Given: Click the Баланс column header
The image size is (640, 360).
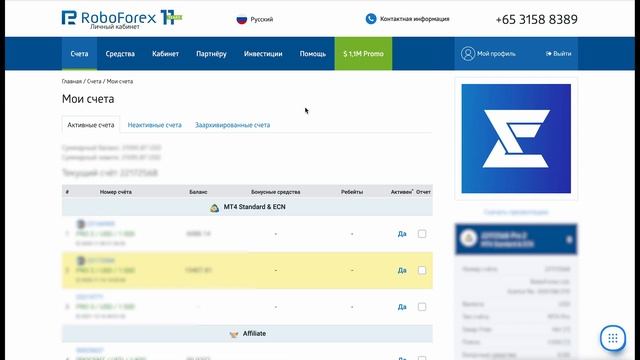Looking at the screenshot, I should pyautogui.click(x=198, y=192).
